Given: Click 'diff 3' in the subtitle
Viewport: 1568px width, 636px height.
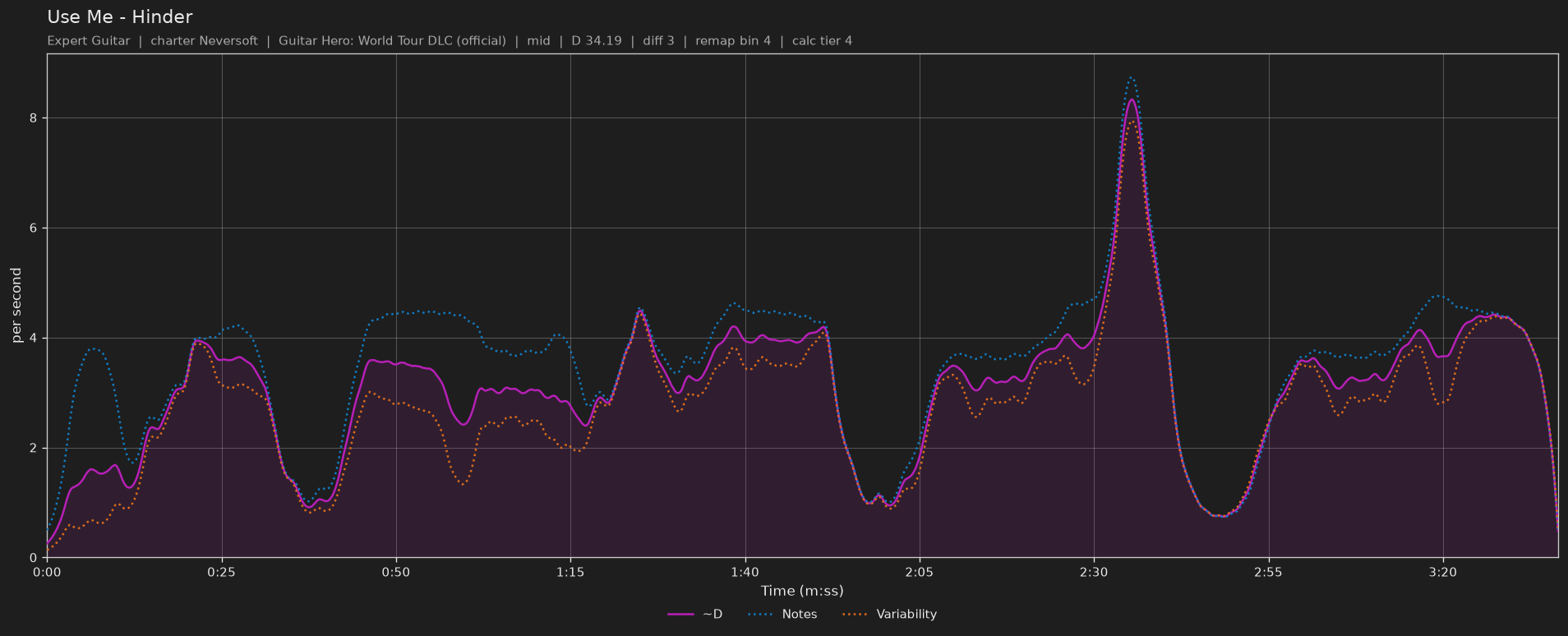Looking at the screenshot, I should [658, 40].
